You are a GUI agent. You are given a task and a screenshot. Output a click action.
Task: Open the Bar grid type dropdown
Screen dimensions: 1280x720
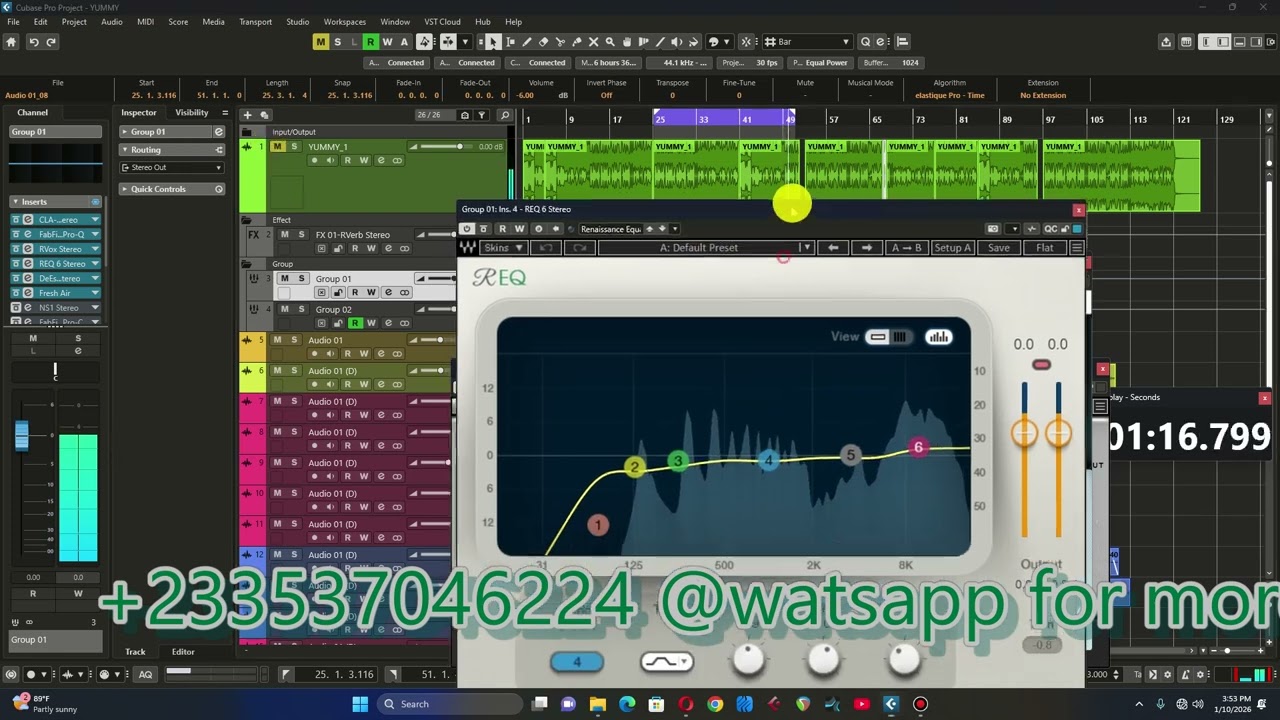pos(808,42)
